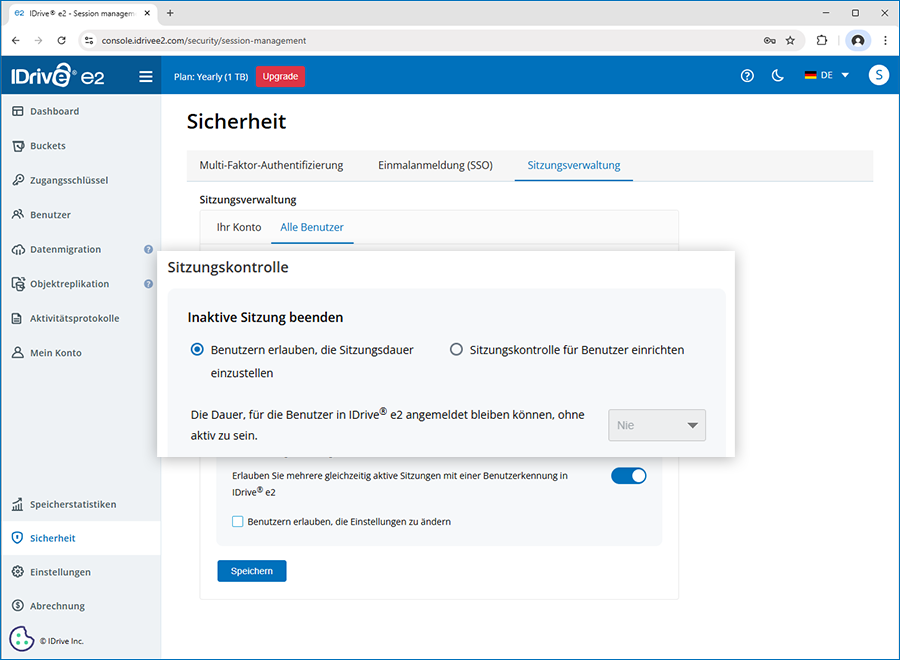Open Buckets from the sidebar
900x660 pixels.
(47, 146)
